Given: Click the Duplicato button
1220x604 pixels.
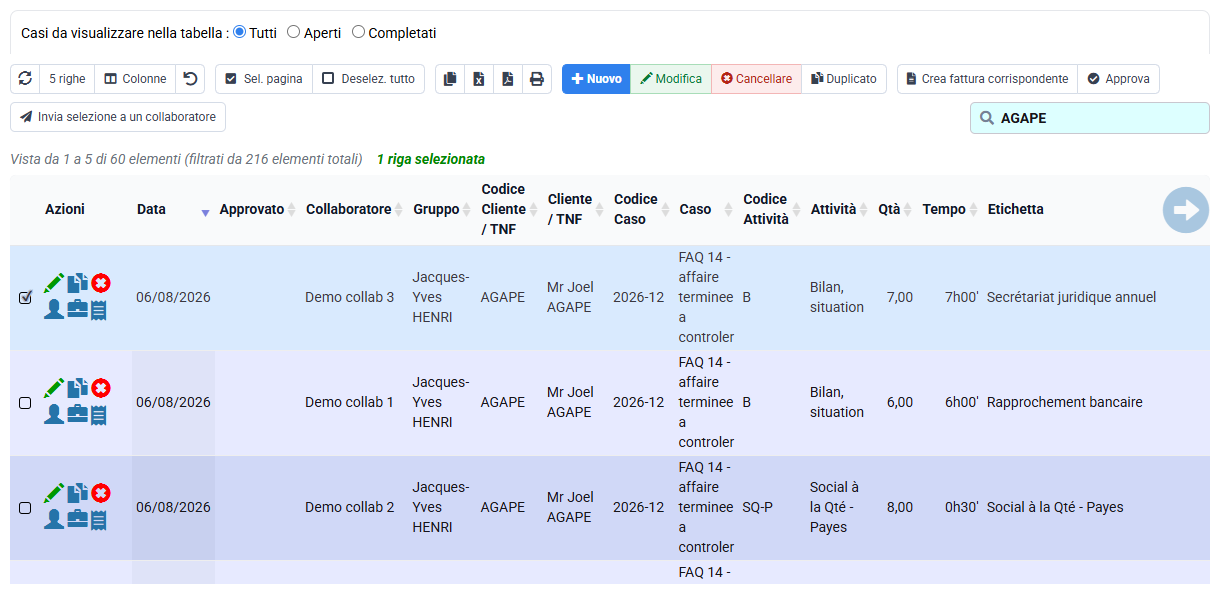Looking at the screenshot, I should [x=844, y=79].
